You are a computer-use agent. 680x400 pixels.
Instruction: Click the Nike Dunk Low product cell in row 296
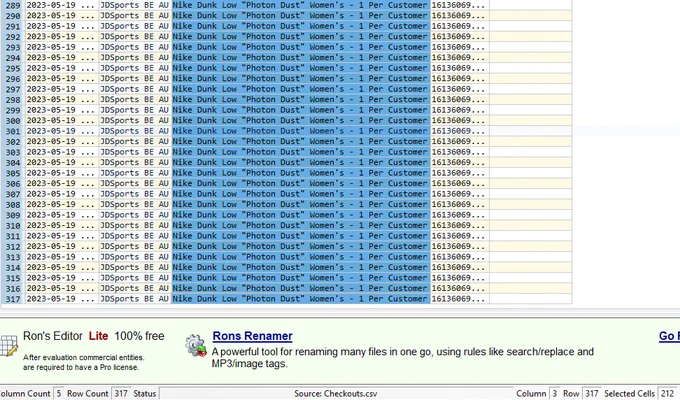pos(301,79)
